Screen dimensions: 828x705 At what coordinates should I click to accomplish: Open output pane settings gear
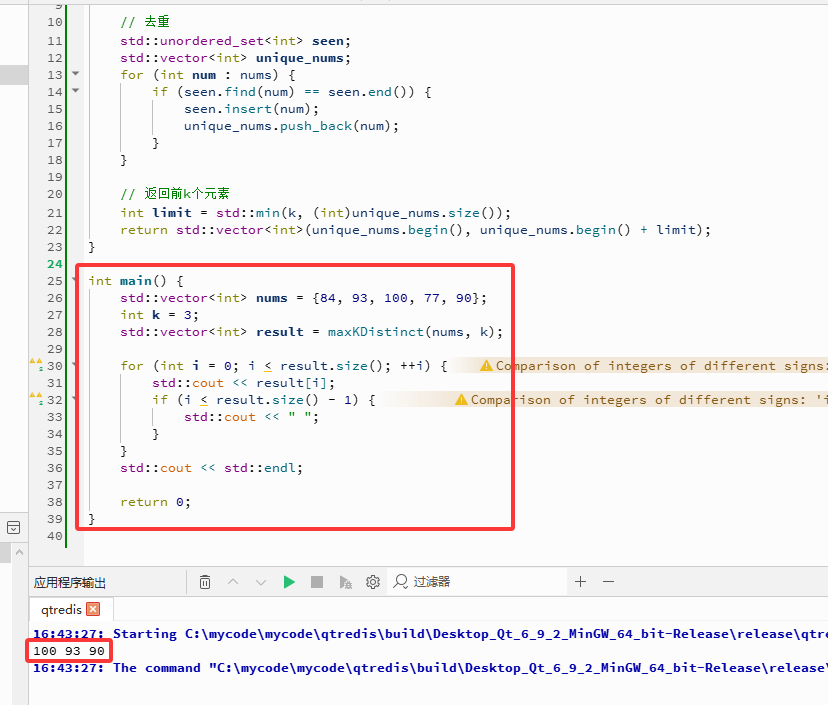(x=373, y=582)
